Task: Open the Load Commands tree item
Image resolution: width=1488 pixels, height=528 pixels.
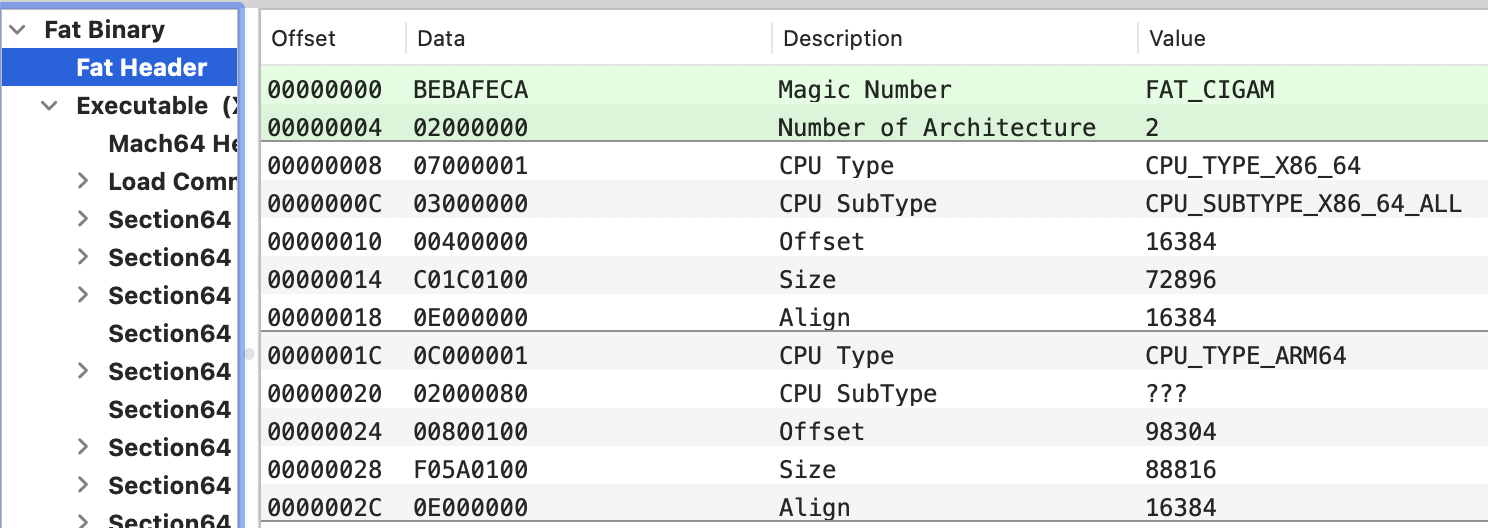Action: (x=171, y=182)
